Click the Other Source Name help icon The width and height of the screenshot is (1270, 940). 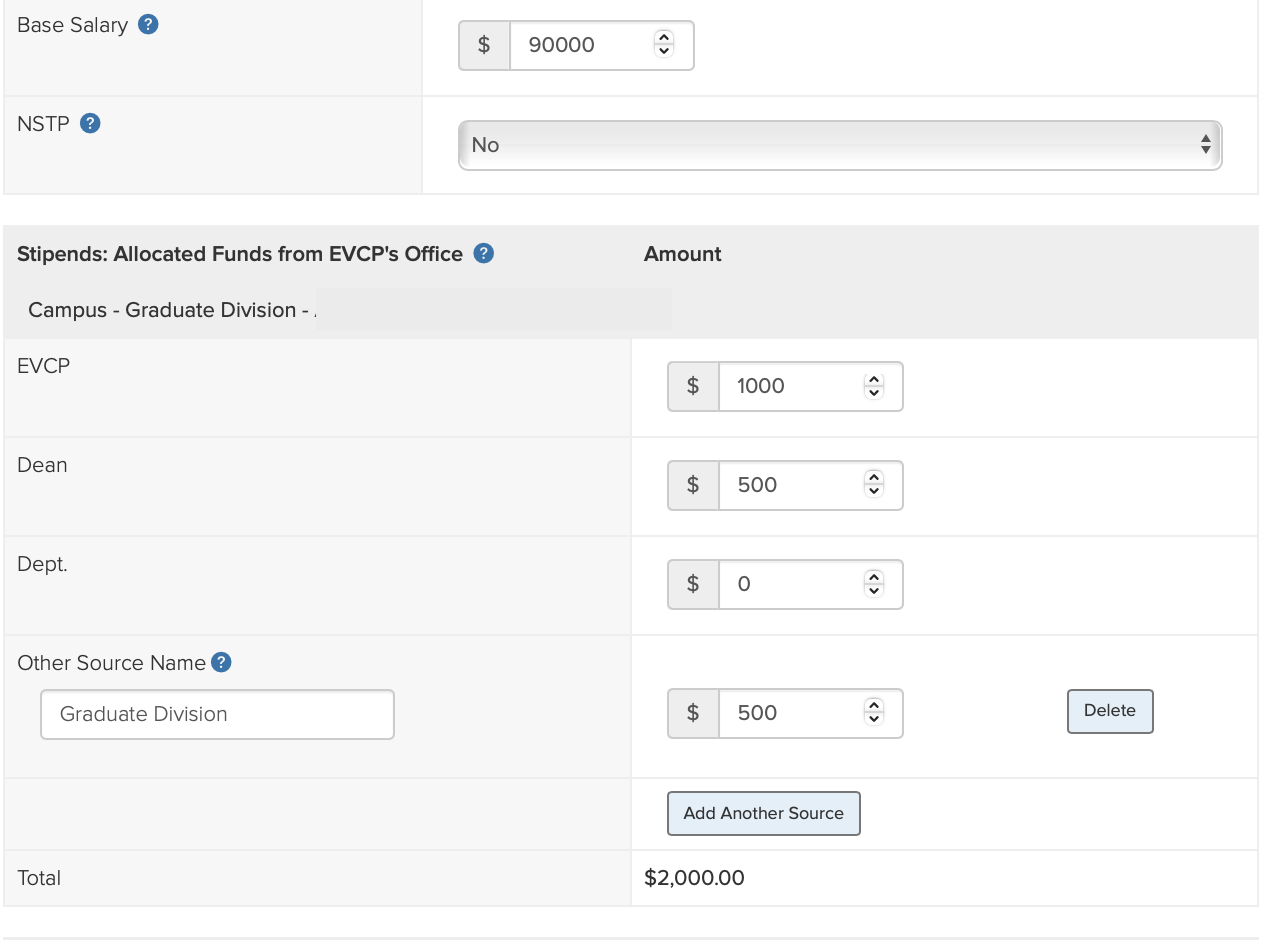click(x=222, y=662)
